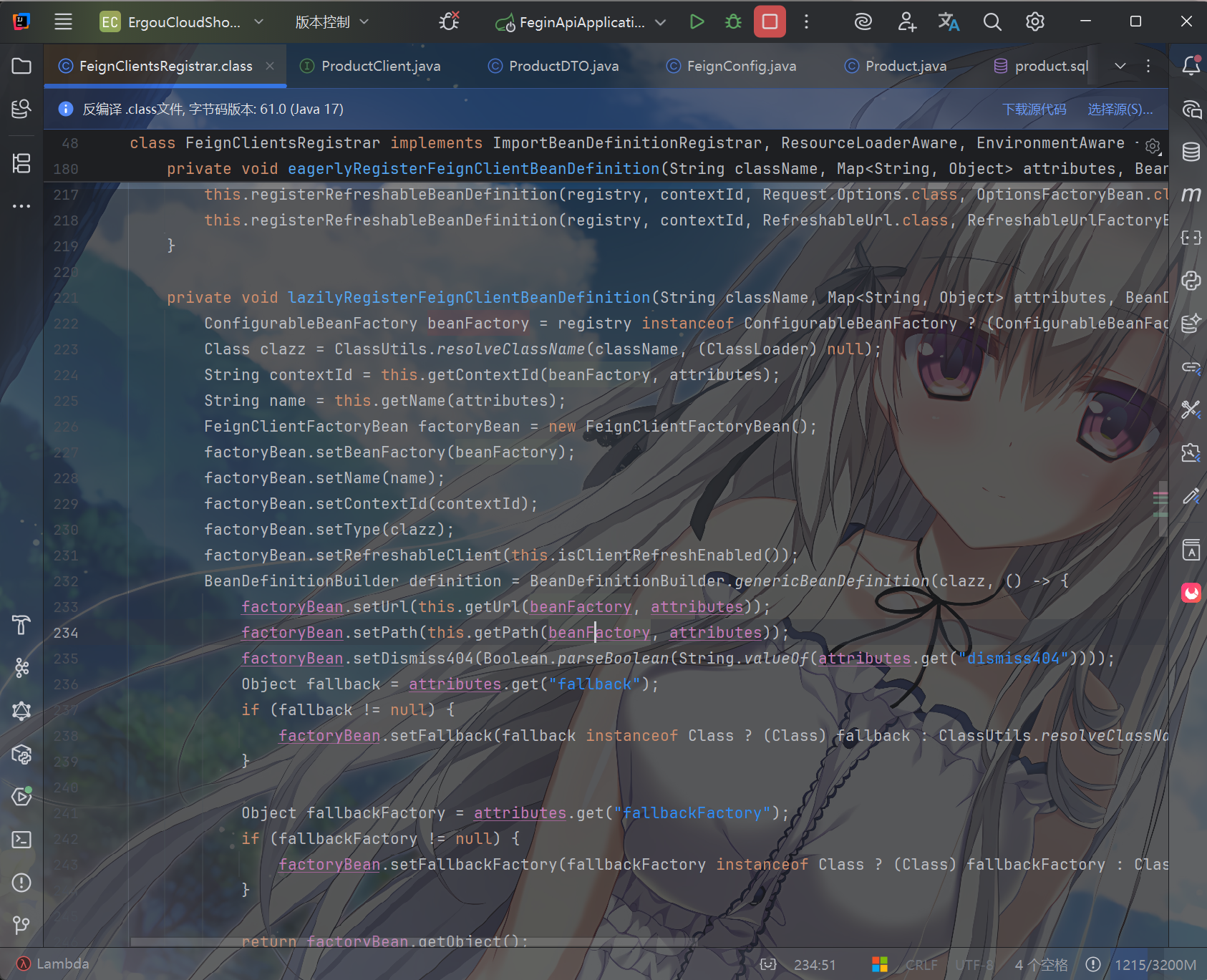Click the horizontal scrollbar at editor bottom

(x=414, y=941)
